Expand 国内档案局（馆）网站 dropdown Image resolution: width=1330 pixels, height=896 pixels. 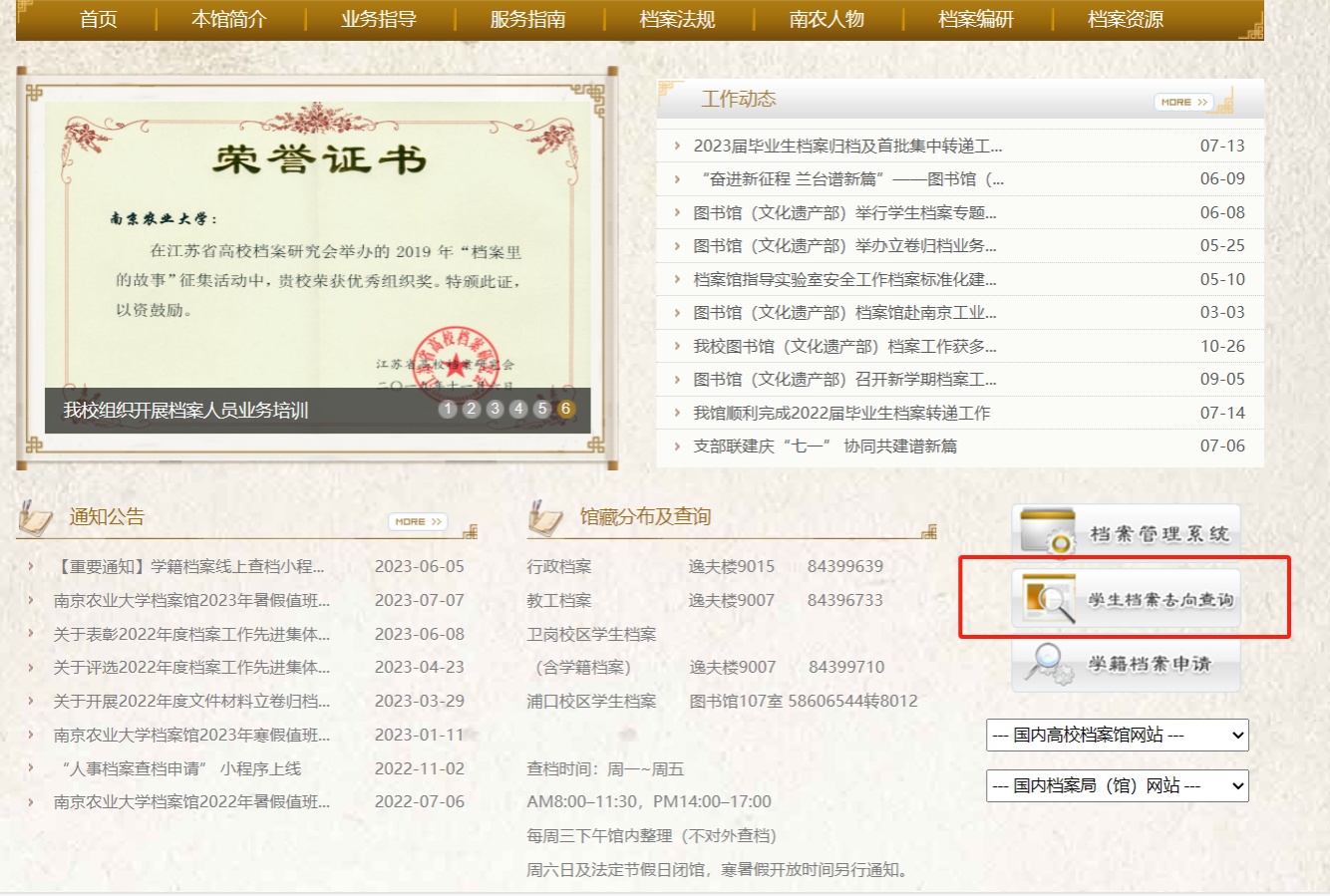pyautogui.click(x=1117, y=785)
